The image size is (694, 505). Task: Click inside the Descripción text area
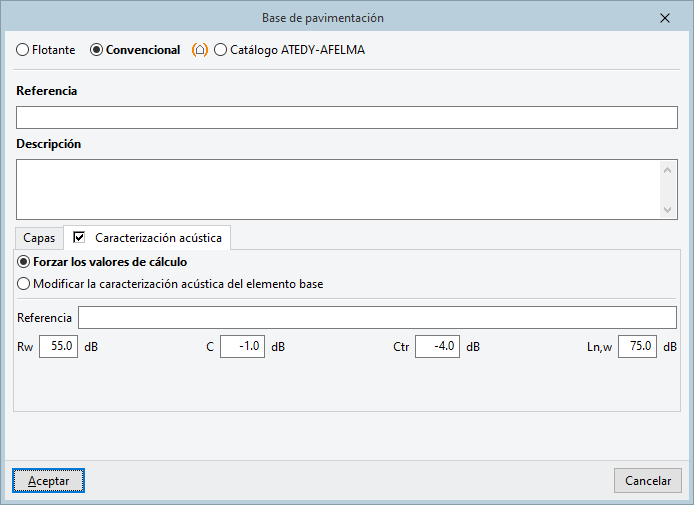(338, 189)
